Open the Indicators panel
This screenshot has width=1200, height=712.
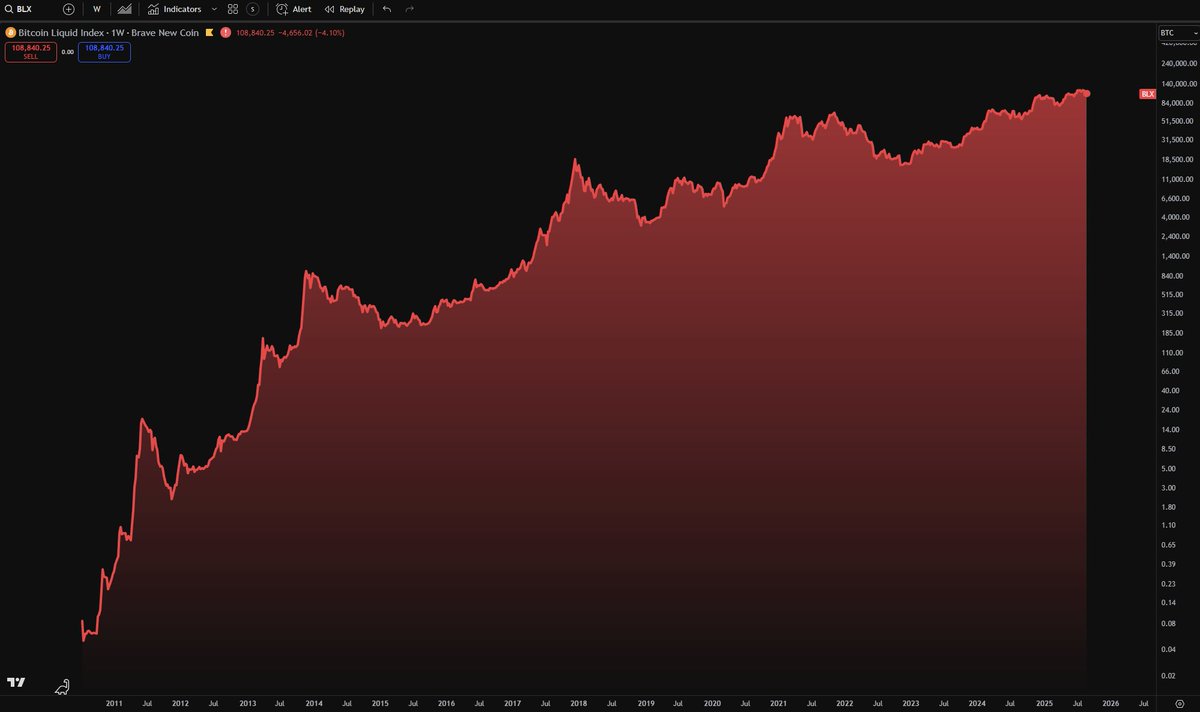click(x=174, y=9)
